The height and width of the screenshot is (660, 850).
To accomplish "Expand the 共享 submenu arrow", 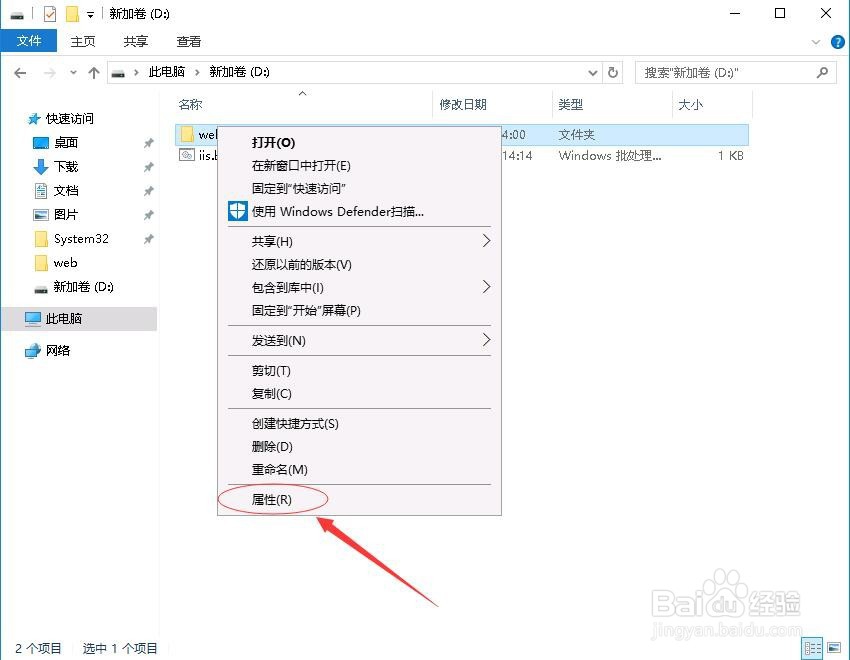I will click(486, 241).
